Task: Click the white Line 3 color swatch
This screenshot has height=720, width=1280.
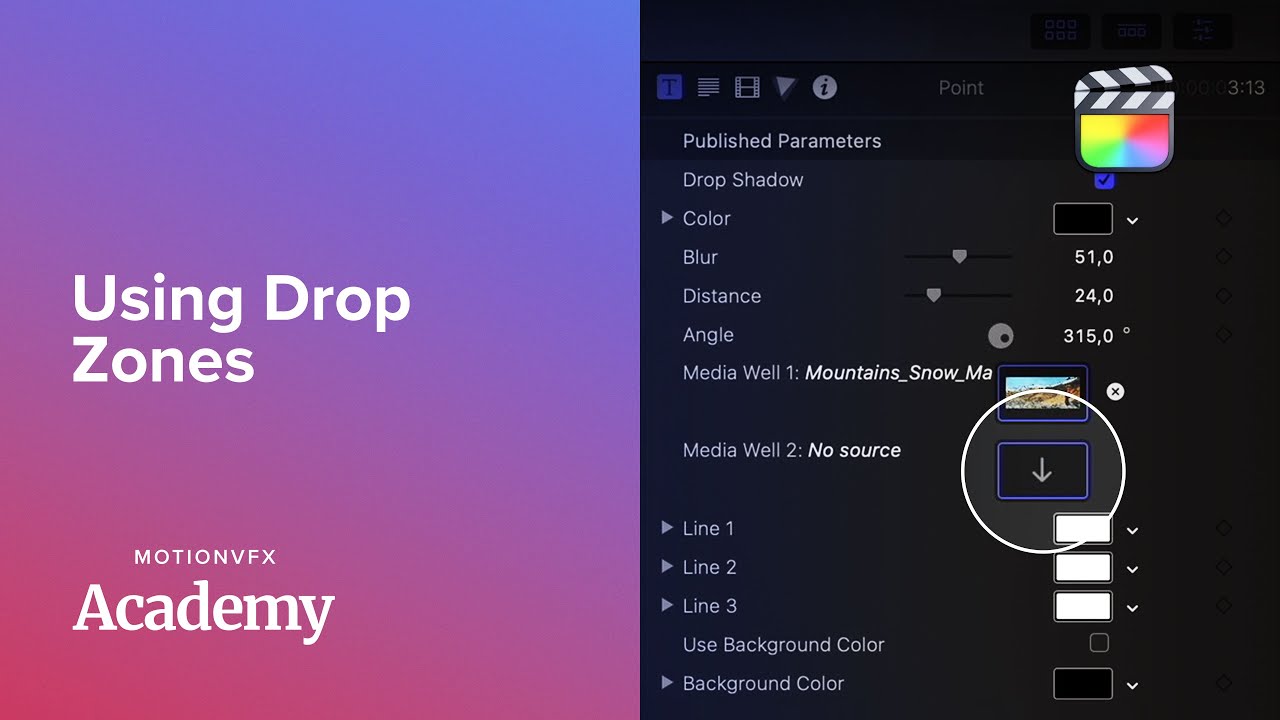Action: click(1083, 606)
